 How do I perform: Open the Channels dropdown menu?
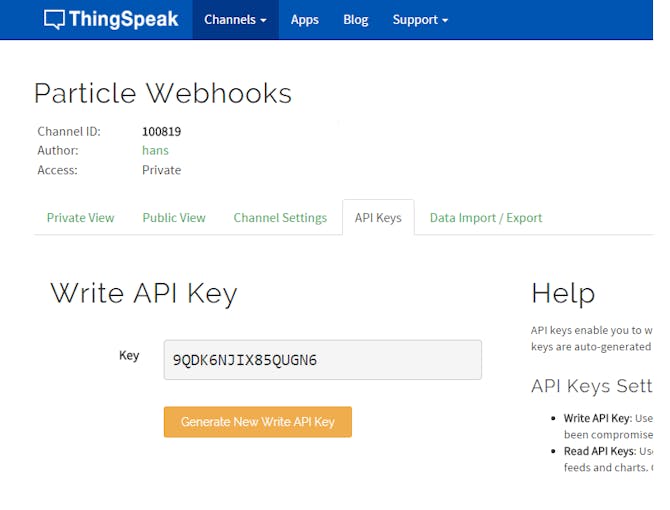pos(235,20)
